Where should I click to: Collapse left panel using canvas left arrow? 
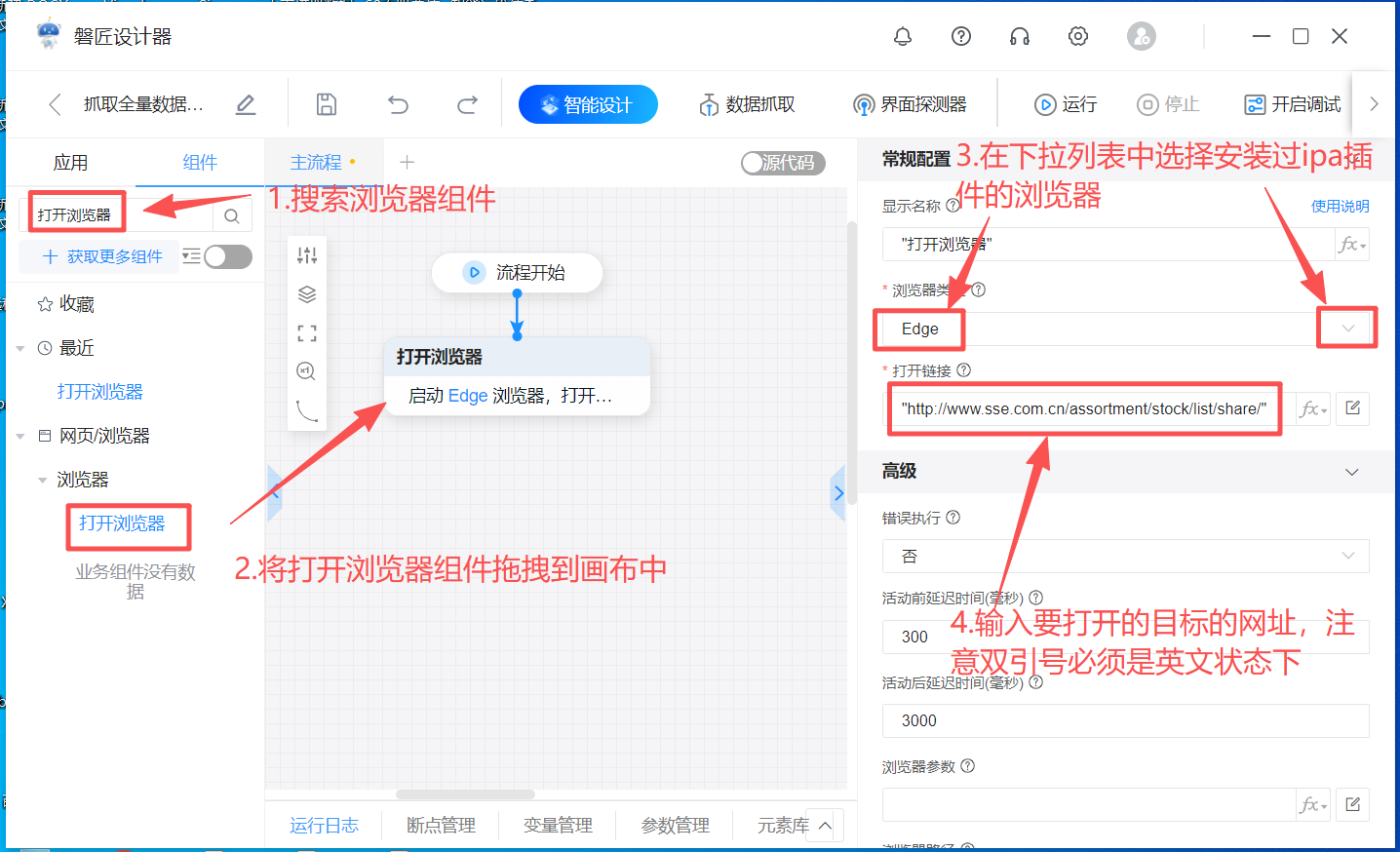point(274,493)
